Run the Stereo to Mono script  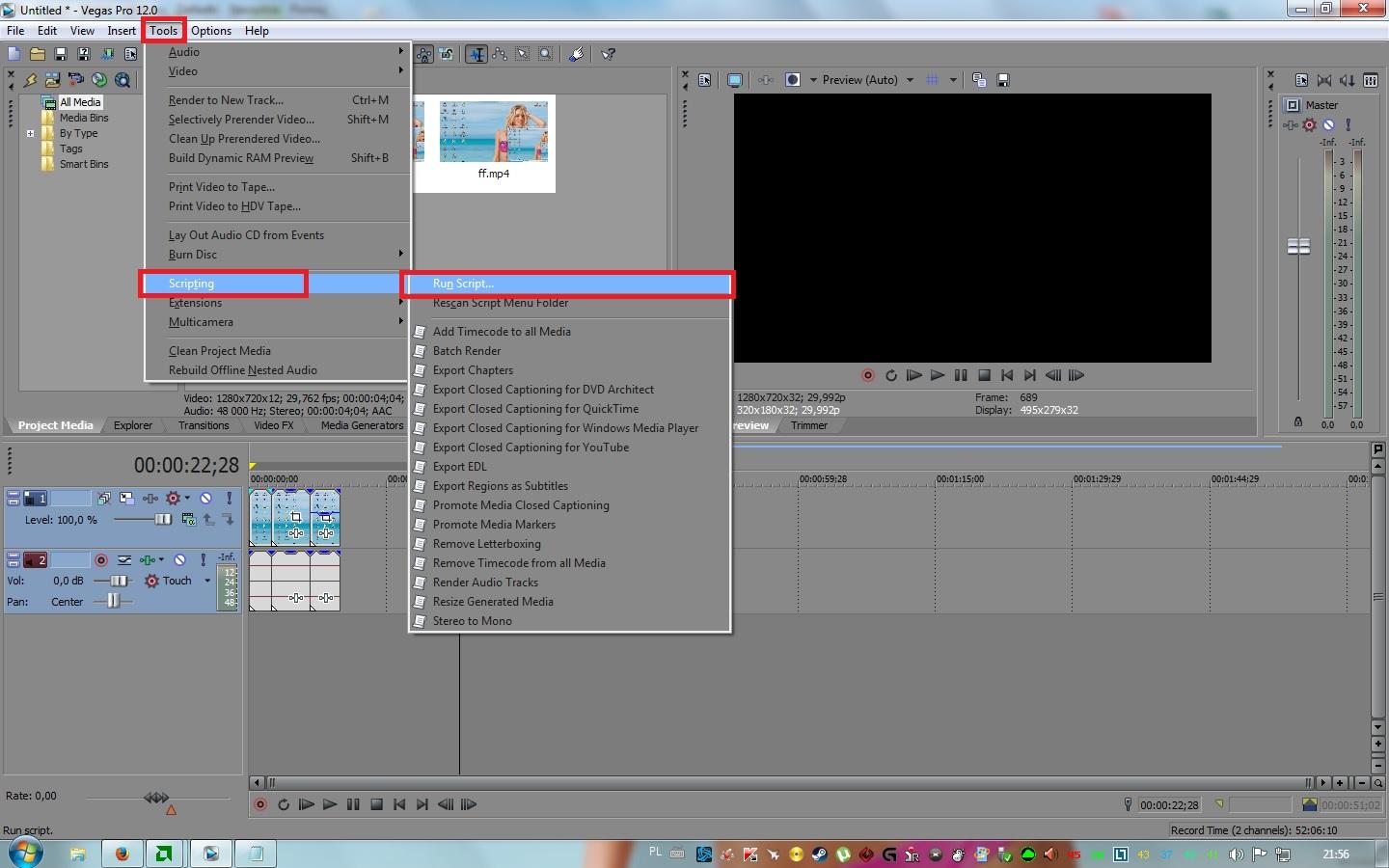tap(473, 621)
